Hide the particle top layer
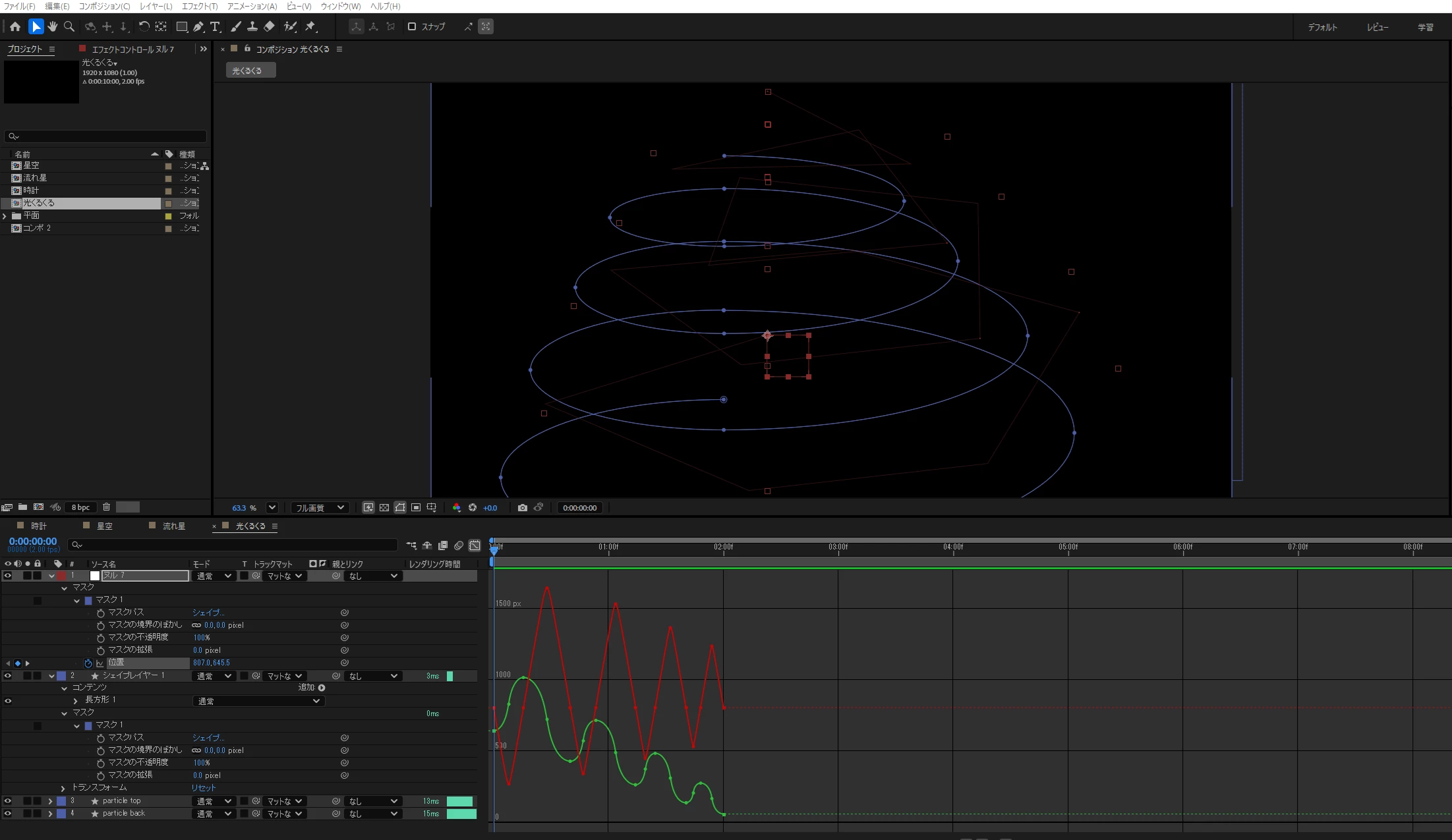The image size is (1452, 840). coord(8,801)
